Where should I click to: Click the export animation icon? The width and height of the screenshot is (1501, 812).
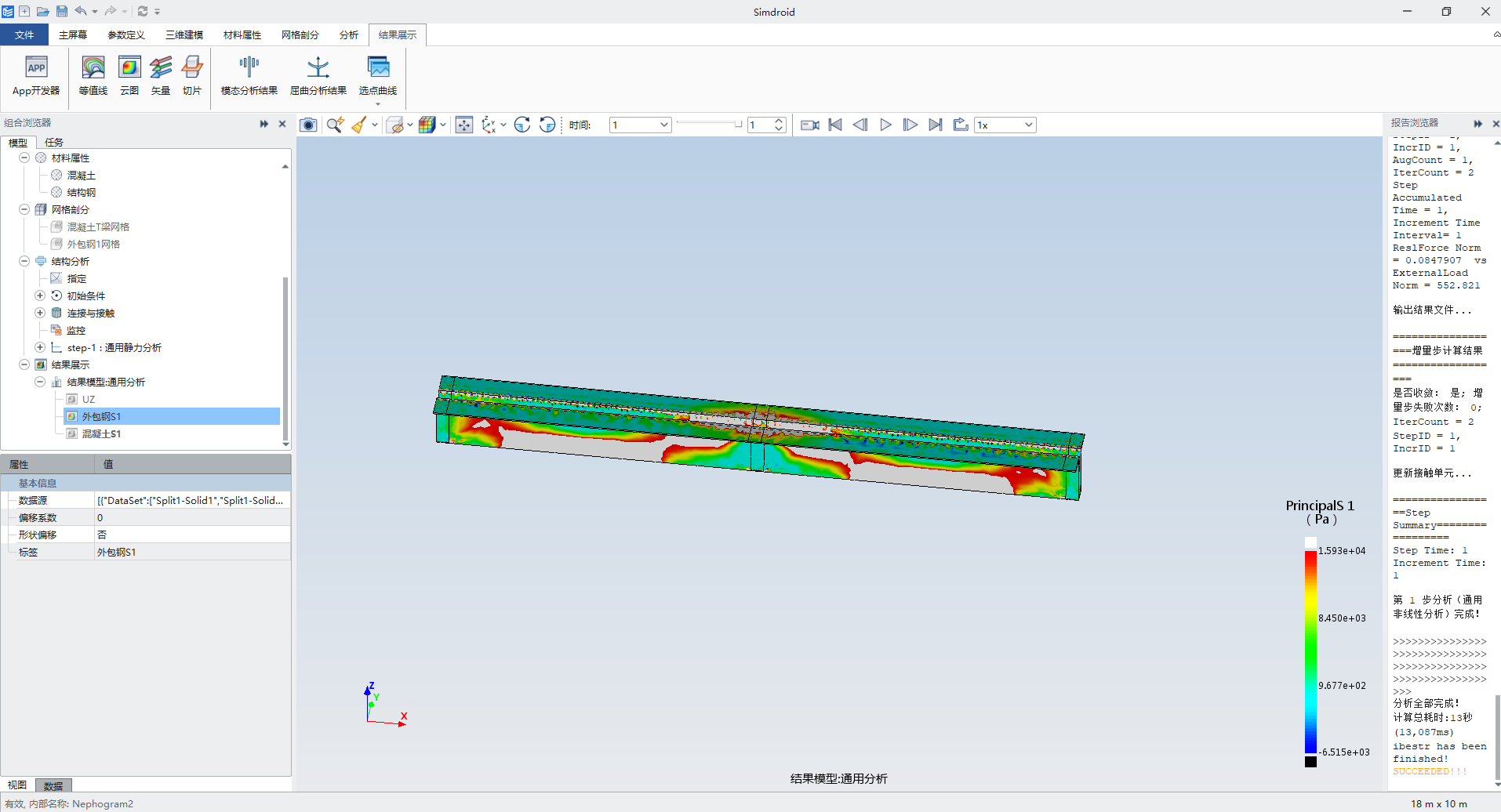pyautogui.click(x=961, y=125)
